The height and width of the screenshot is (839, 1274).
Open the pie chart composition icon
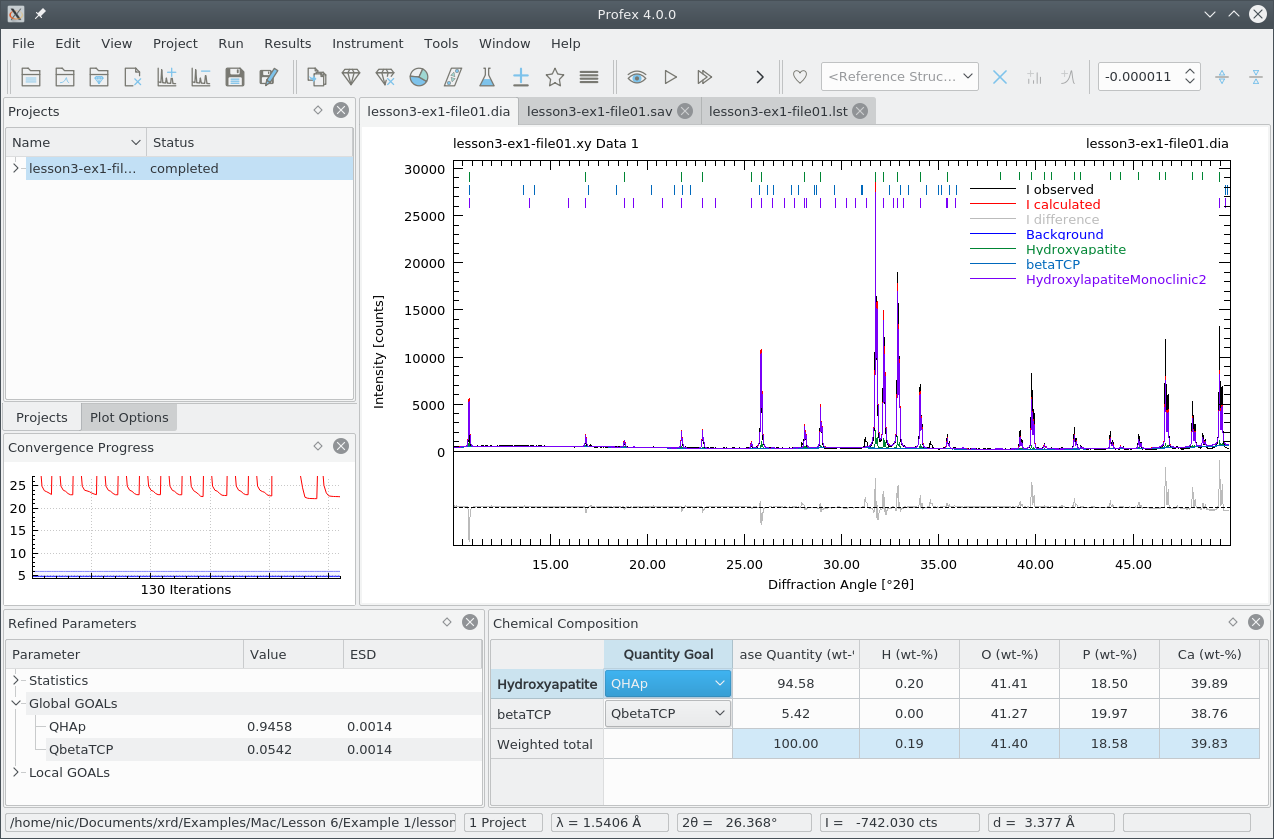tap(419, 77)
